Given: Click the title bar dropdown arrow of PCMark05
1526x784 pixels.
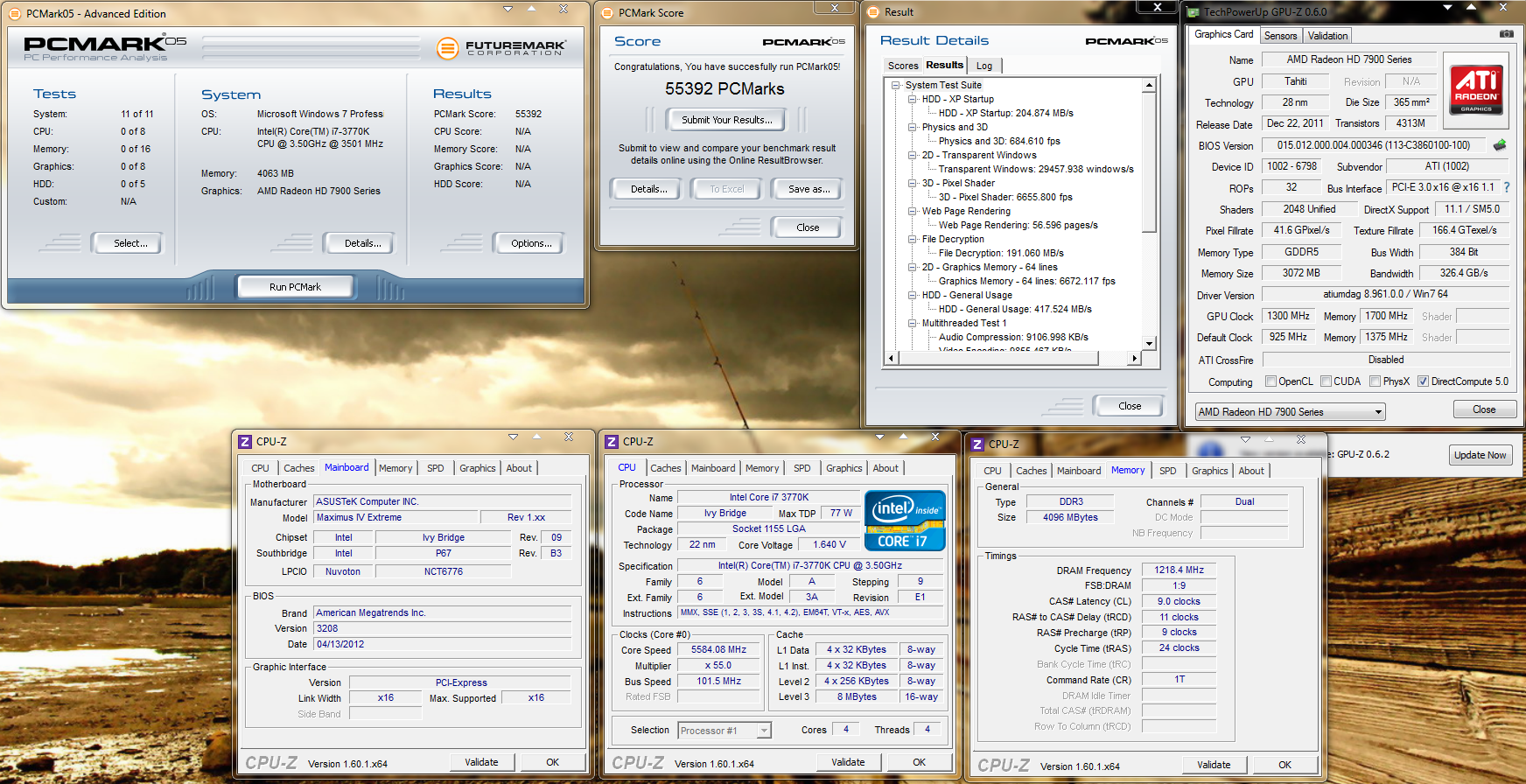Looking at the screenshot, I should (507, 9).
